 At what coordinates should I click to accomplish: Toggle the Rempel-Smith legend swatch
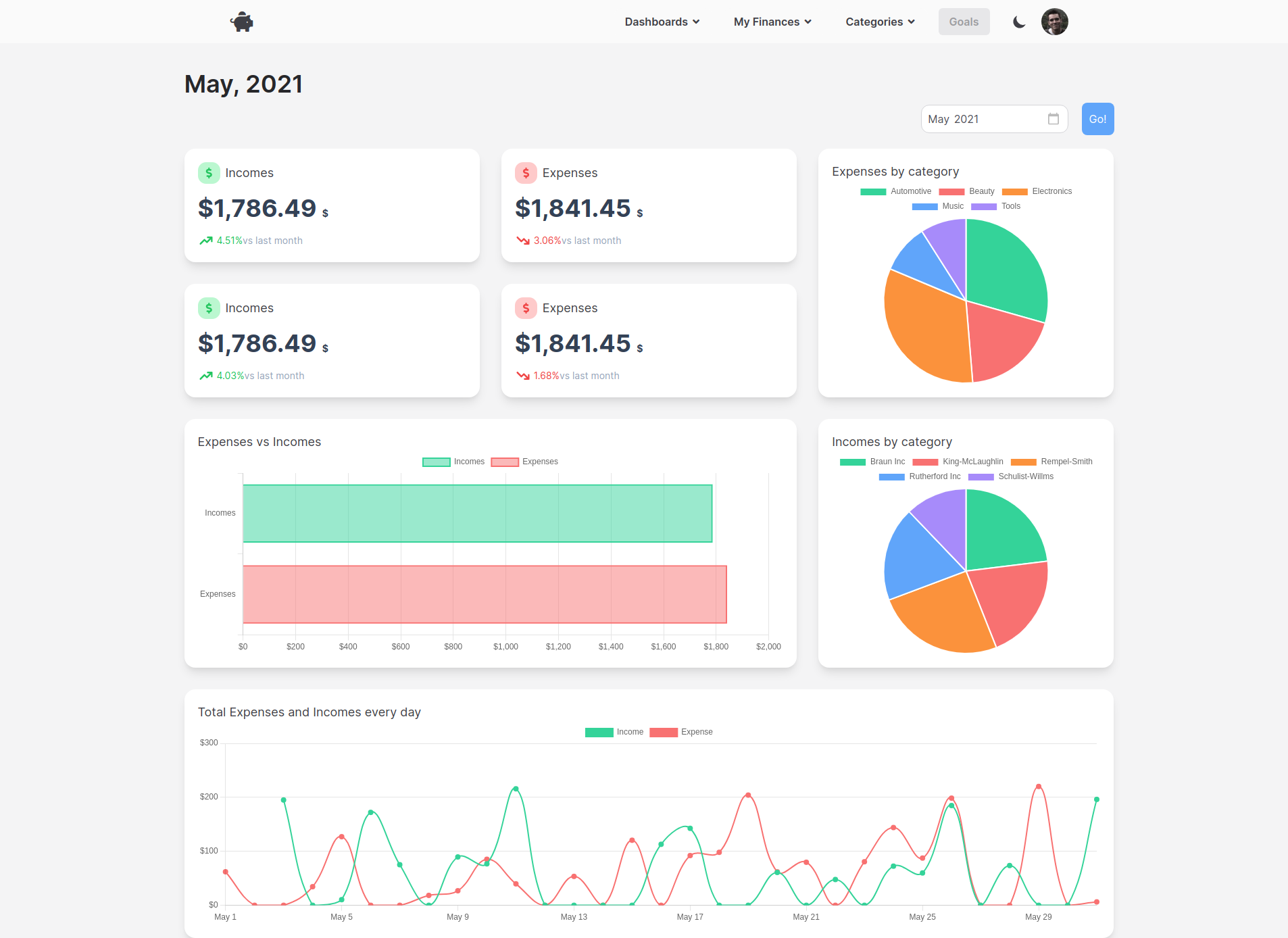click(1023, 462)
